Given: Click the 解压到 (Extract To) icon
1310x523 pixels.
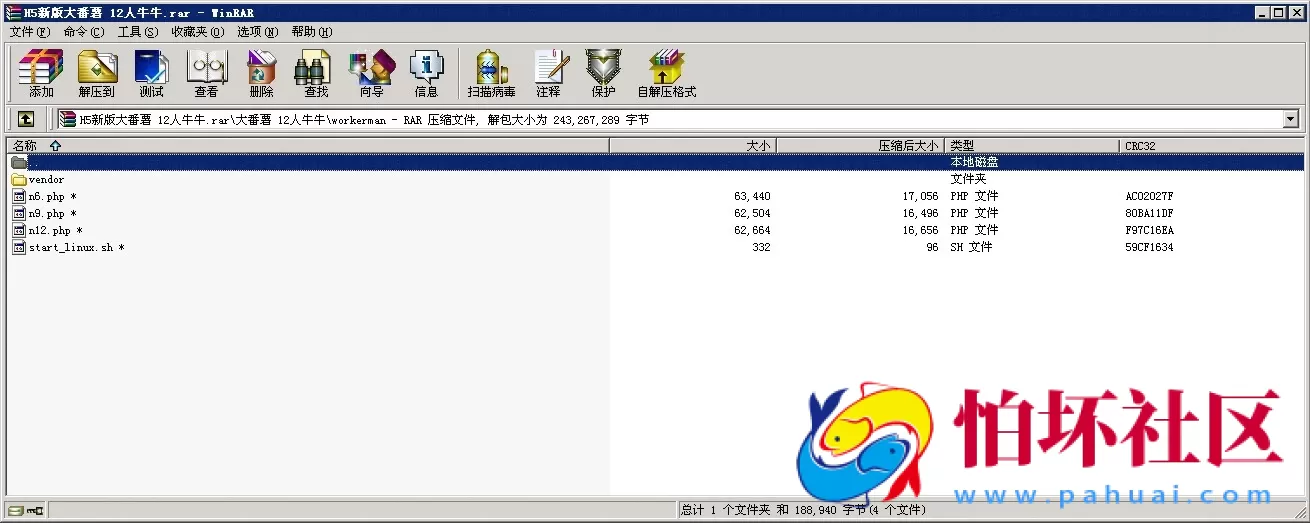Looking at the screenshot, I should [97, 74].
